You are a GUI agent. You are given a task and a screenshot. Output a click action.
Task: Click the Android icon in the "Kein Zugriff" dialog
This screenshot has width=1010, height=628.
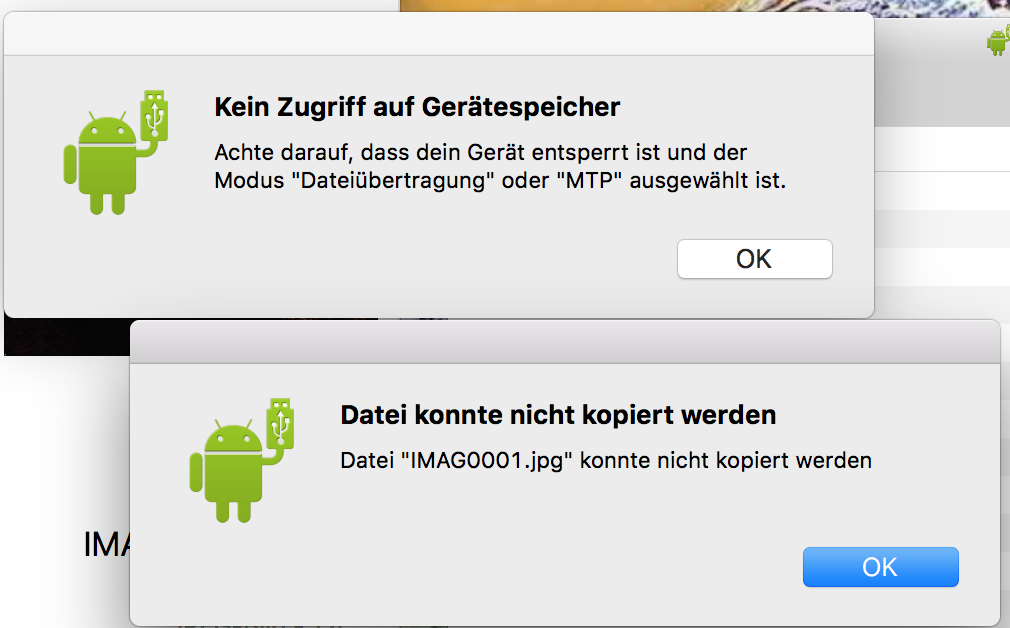tap(116, 153)
